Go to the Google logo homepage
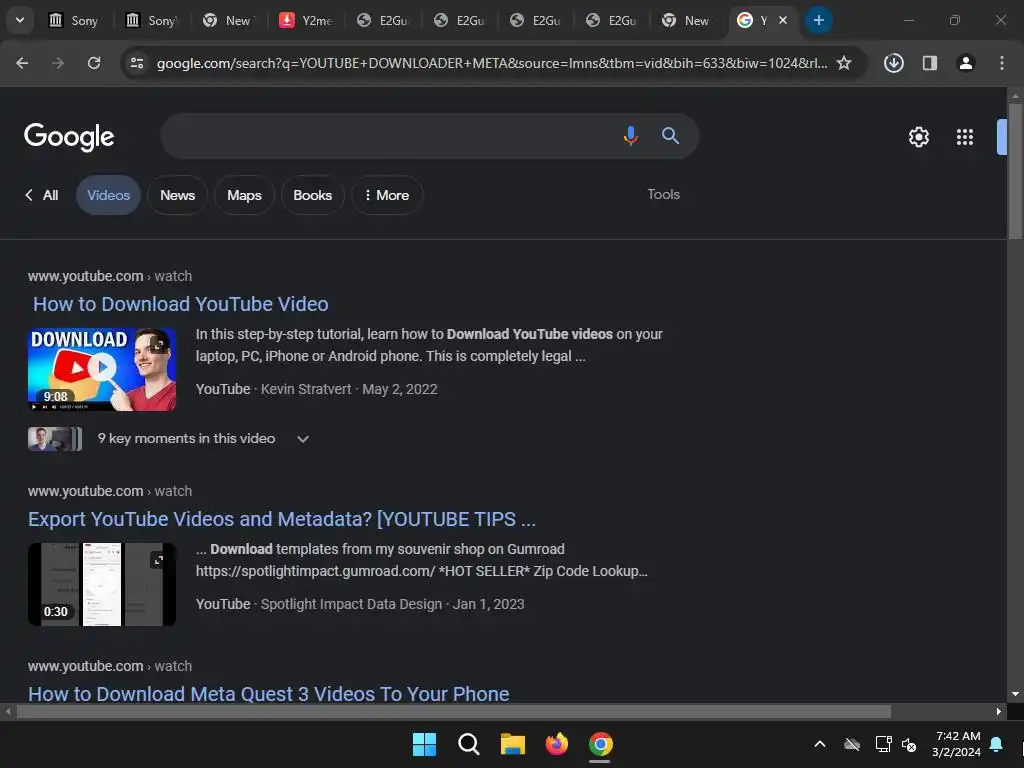1024x768 pixels. [69, 137]
